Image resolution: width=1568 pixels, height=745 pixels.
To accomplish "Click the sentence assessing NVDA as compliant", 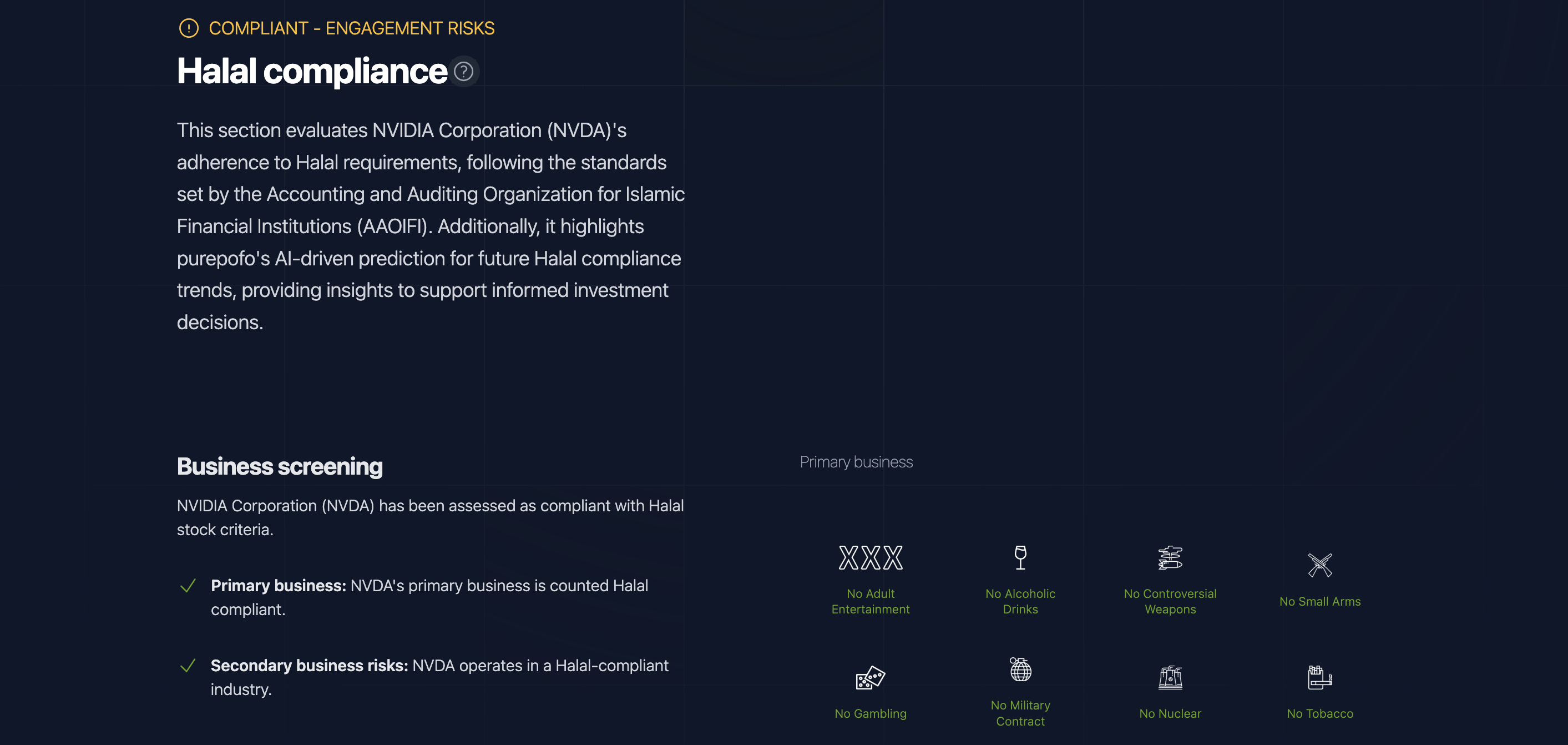I will [x=431, y=517].
